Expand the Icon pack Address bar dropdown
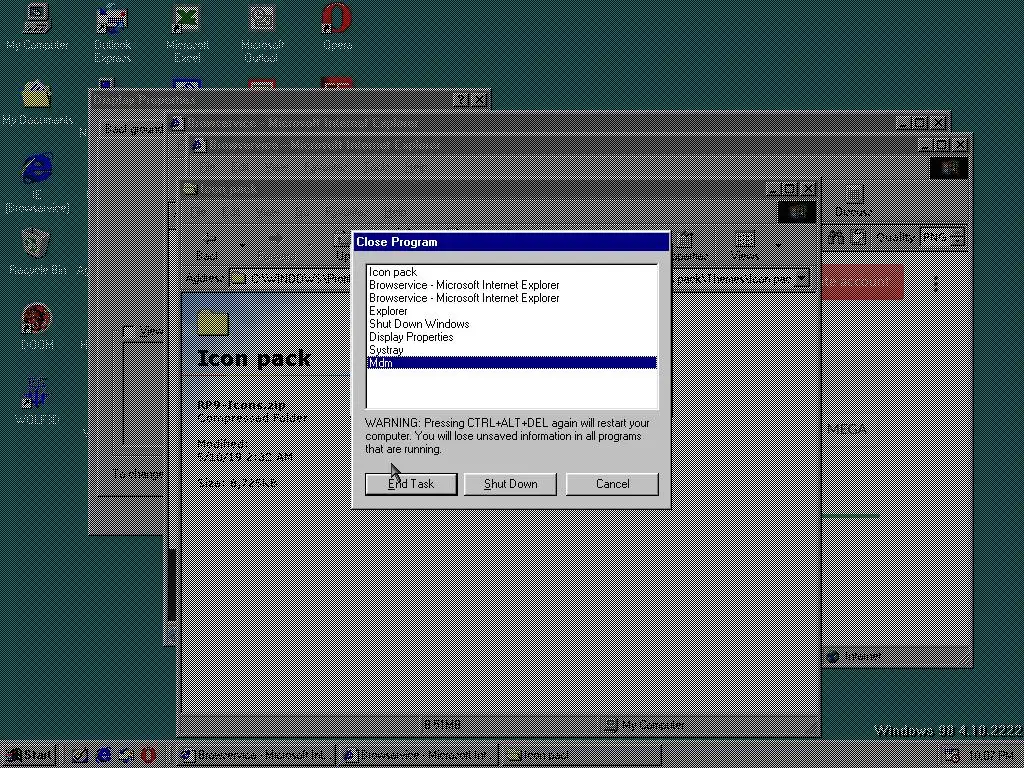The width and height of the screenshot is (1024, 768). 802,279
